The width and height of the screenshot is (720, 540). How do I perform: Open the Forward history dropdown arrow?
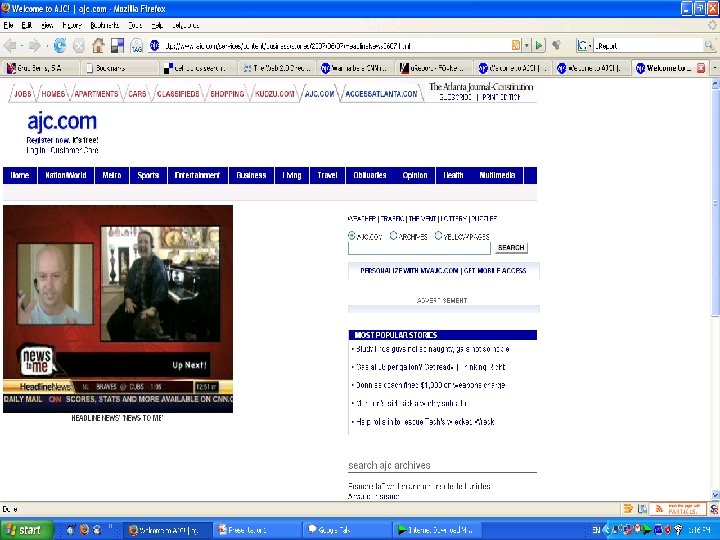pyautogui.click(x=45, y=45)
